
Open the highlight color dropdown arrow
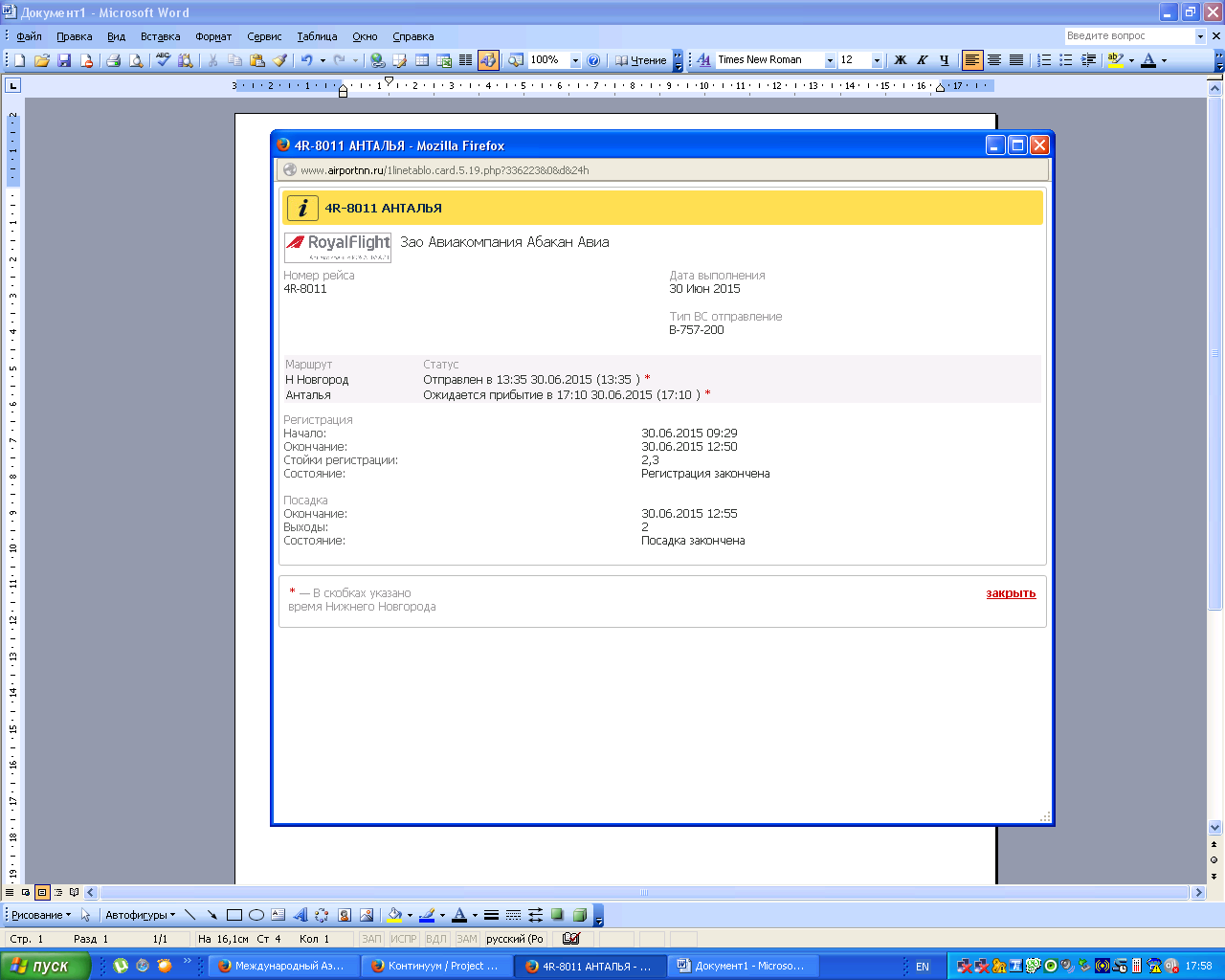click(1131, 60)
